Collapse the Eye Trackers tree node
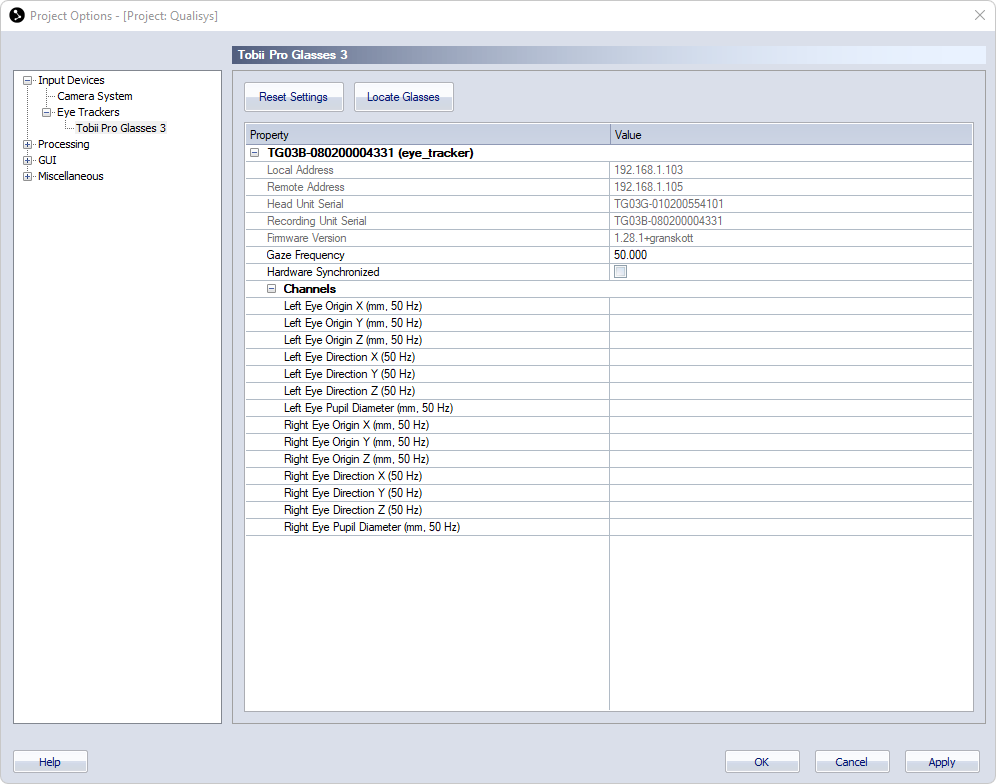The height and width of the screenshot is (784, 996). click(x=46, y=113)
